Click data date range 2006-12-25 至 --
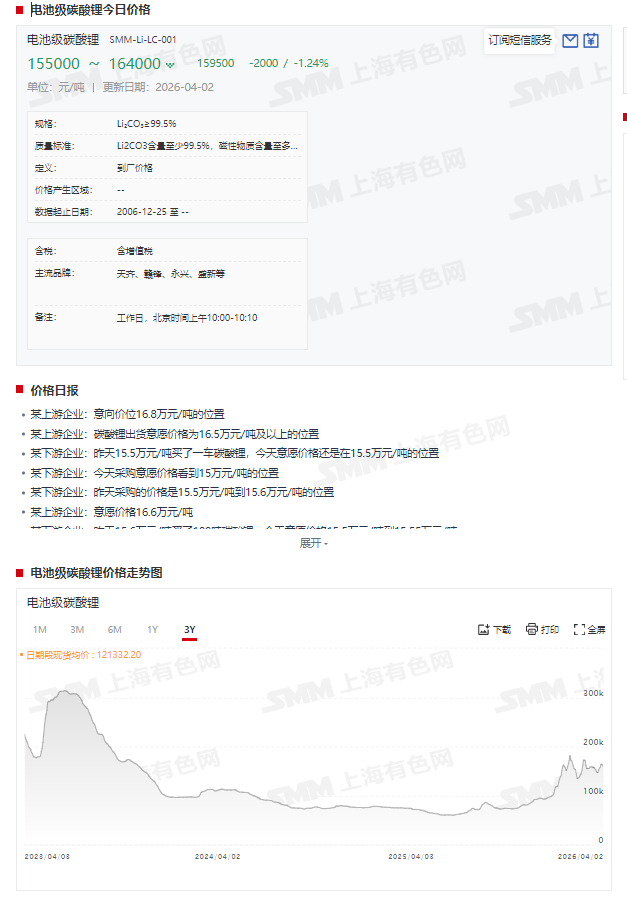The image size is (627, 901). (x=153, y=212)
